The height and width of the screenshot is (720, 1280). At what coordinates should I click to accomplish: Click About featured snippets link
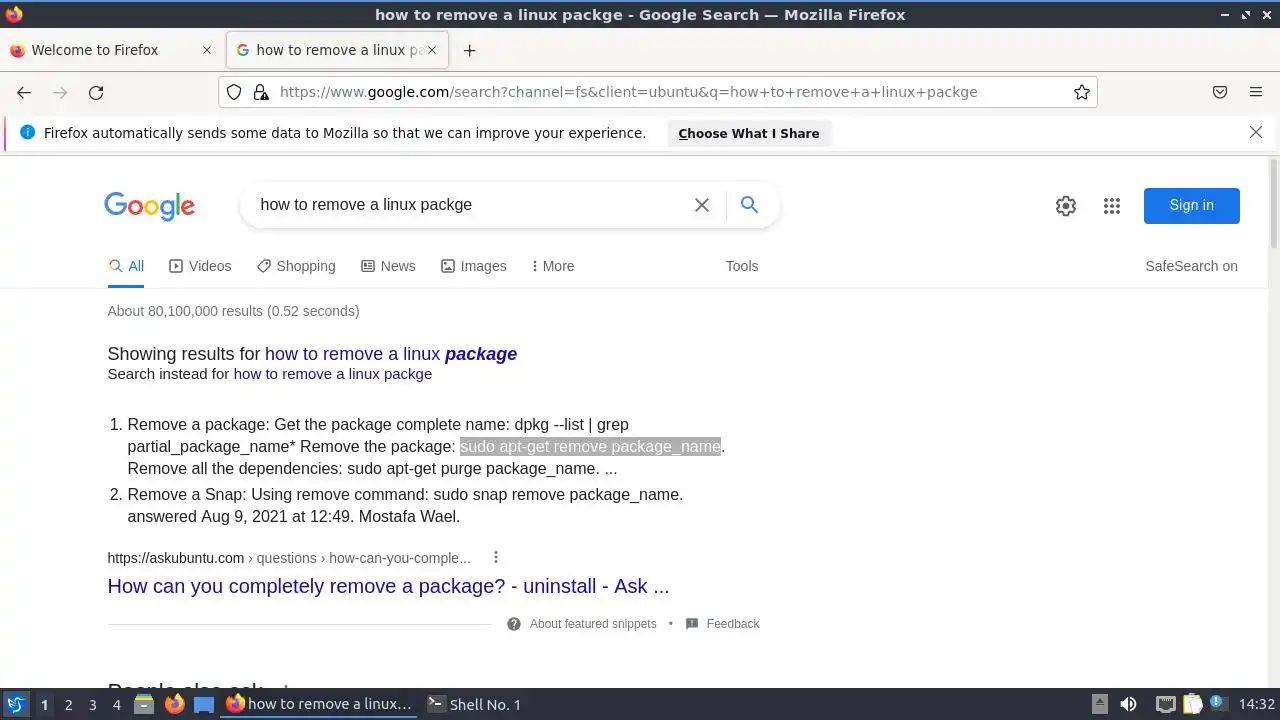coord(593,624)
